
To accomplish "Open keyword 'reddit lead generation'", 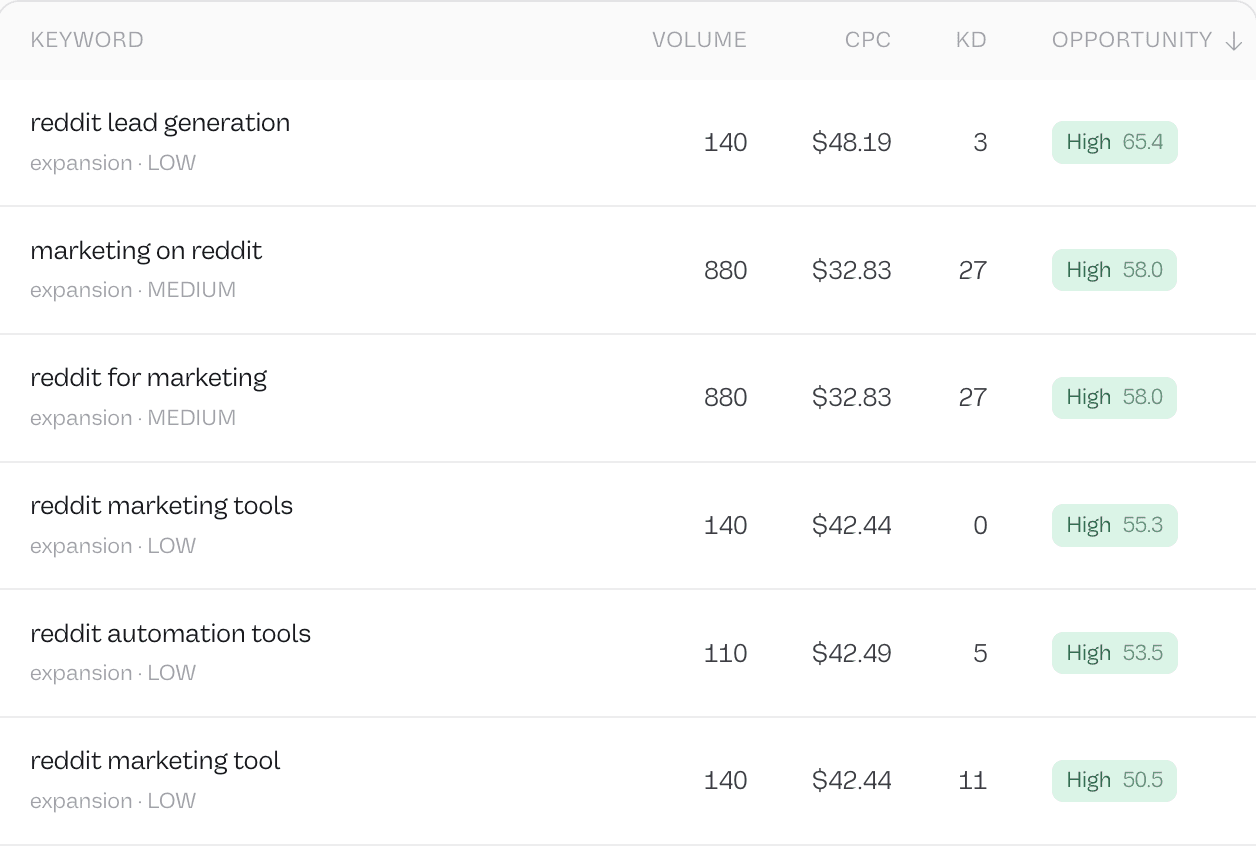I will pos(160,123).
